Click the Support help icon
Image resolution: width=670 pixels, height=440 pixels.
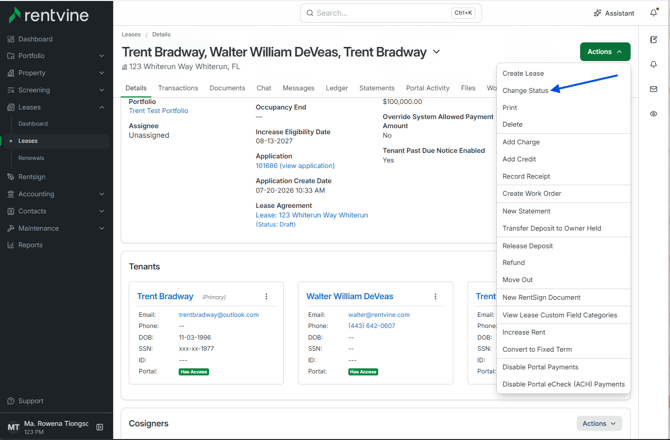(x=11, y=401)
